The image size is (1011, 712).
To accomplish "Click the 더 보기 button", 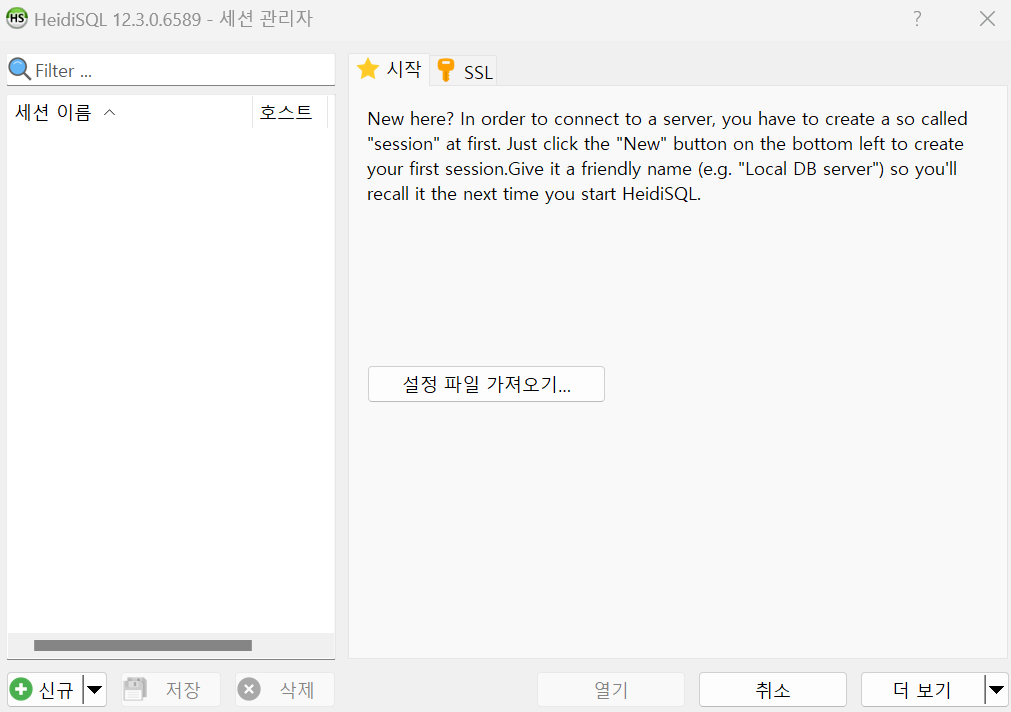I will (923, 689).
